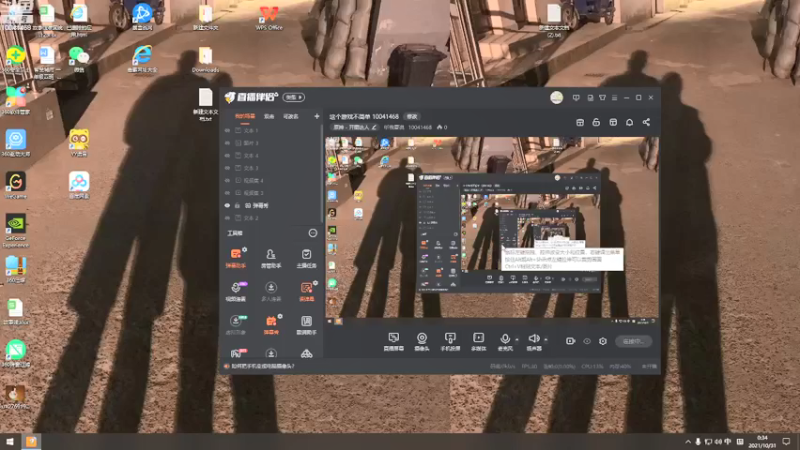Select the 弹幕秀 layer row
The image size is (800, 450).
tap(272, 206)
